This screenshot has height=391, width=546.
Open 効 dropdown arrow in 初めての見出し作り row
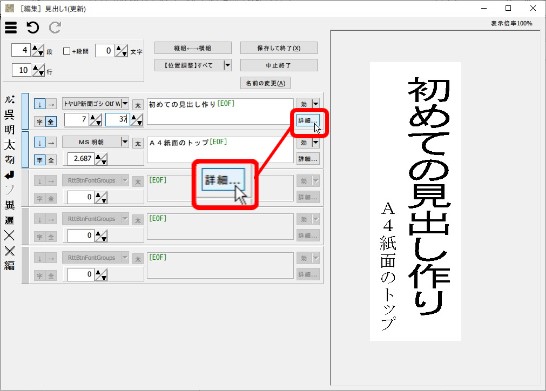tap(315, 103)
